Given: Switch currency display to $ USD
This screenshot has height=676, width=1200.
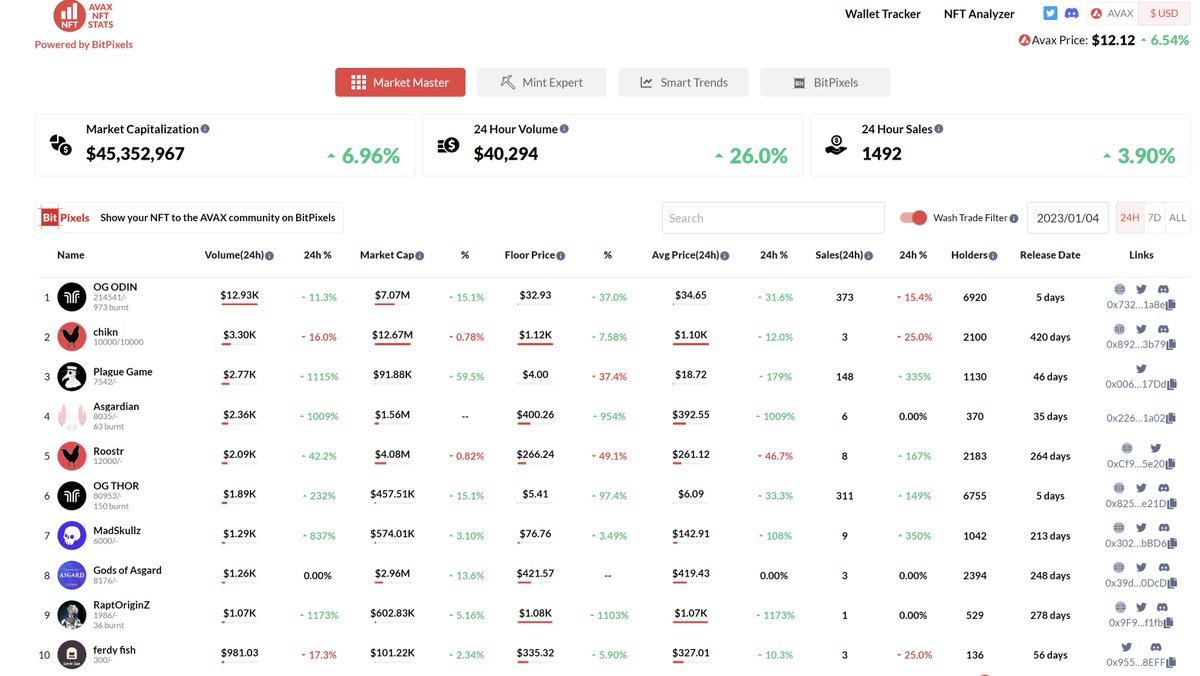Looking at the screenshot, I should click(x=1164, y=13).
